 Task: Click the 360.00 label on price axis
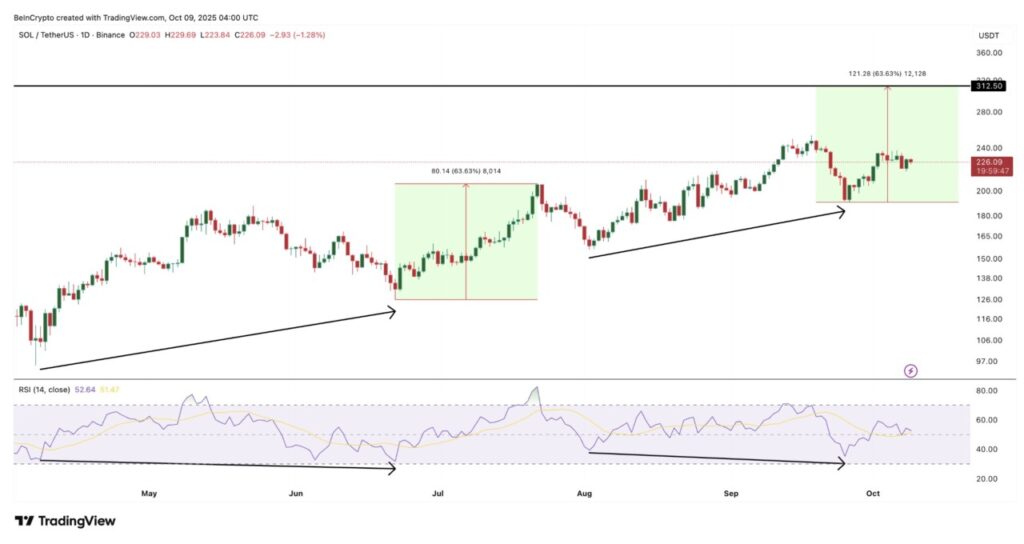(x=990, y=52)
